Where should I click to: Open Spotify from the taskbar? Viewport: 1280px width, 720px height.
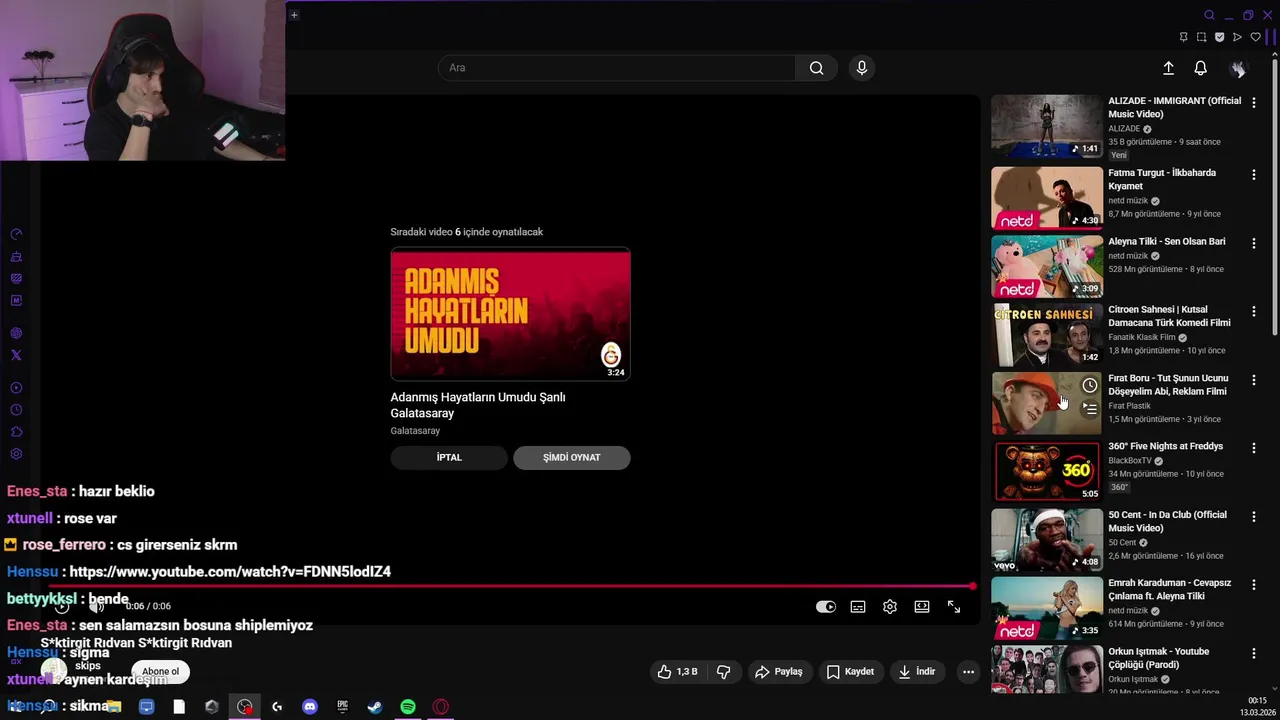(408, 707)
